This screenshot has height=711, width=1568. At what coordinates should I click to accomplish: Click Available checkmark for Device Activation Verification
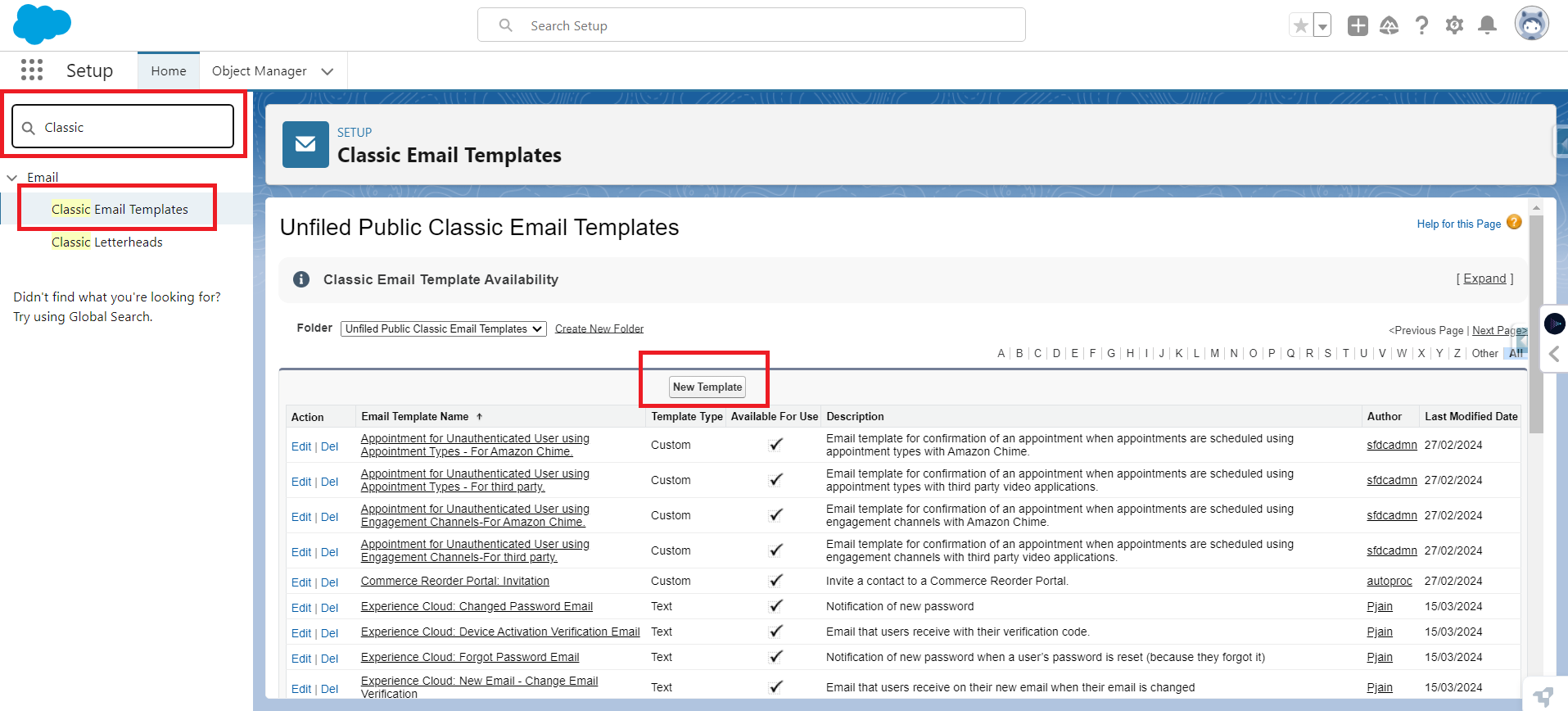775,632
